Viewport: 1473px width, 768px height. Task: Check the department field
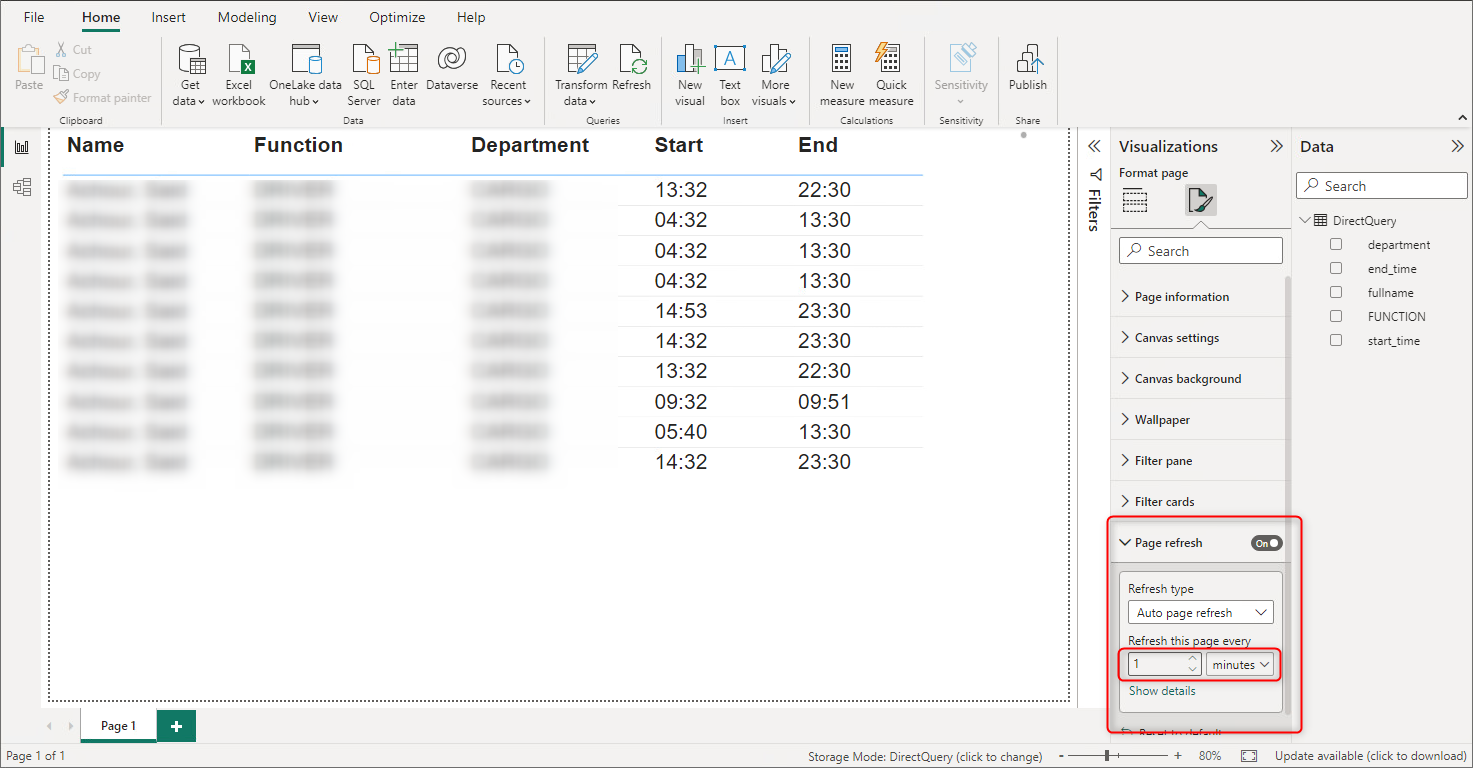point(1336,245)
